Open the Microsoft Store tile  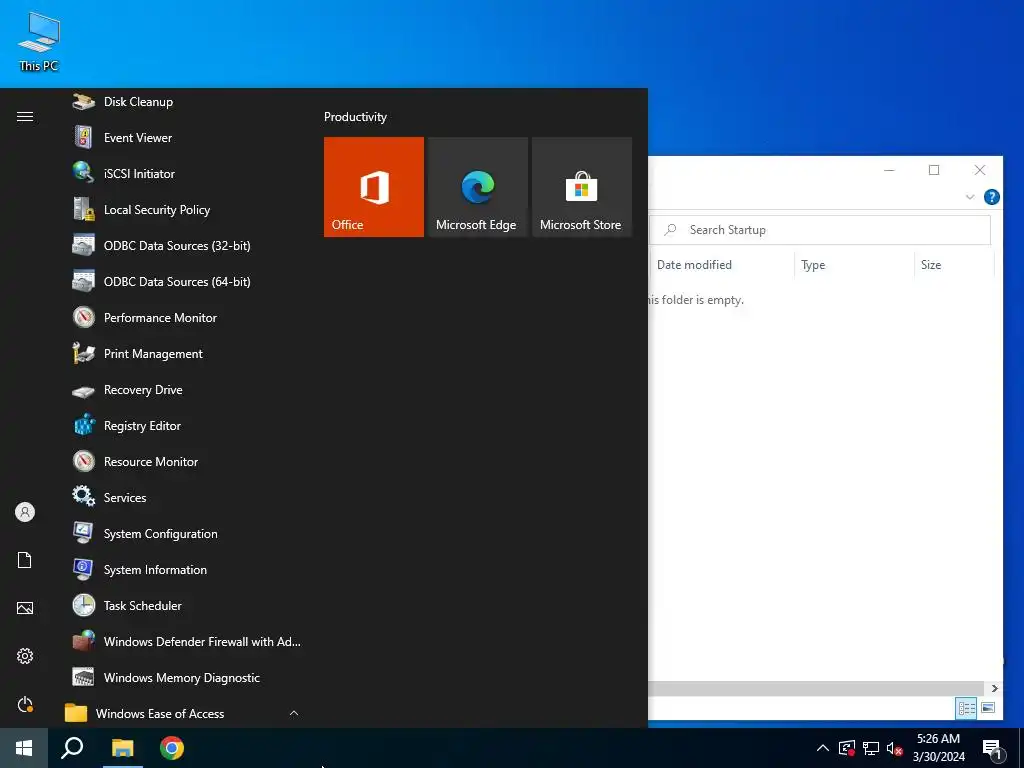click(x=582, y=187)
